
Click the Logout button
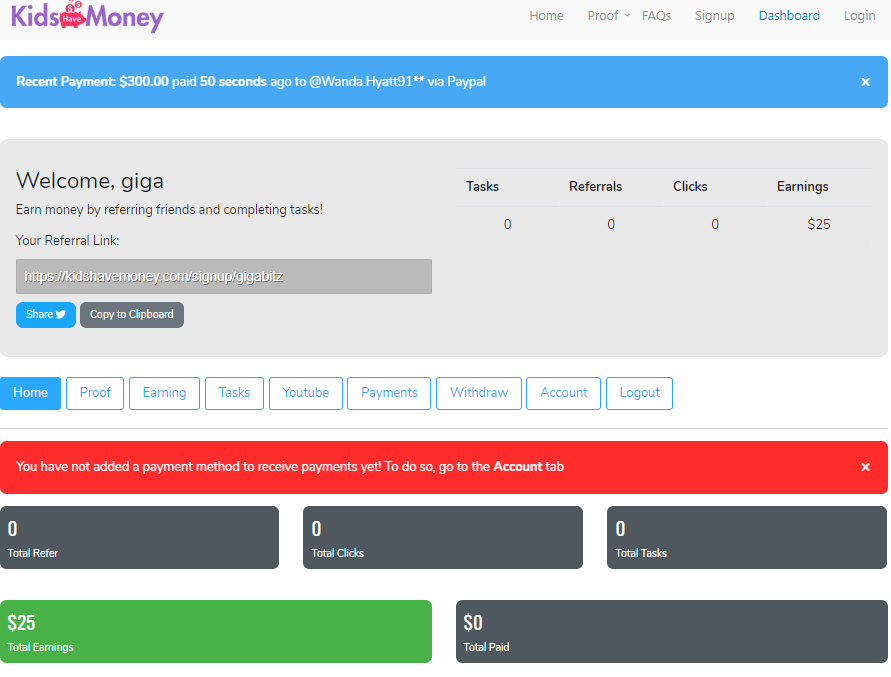(639, 393)
